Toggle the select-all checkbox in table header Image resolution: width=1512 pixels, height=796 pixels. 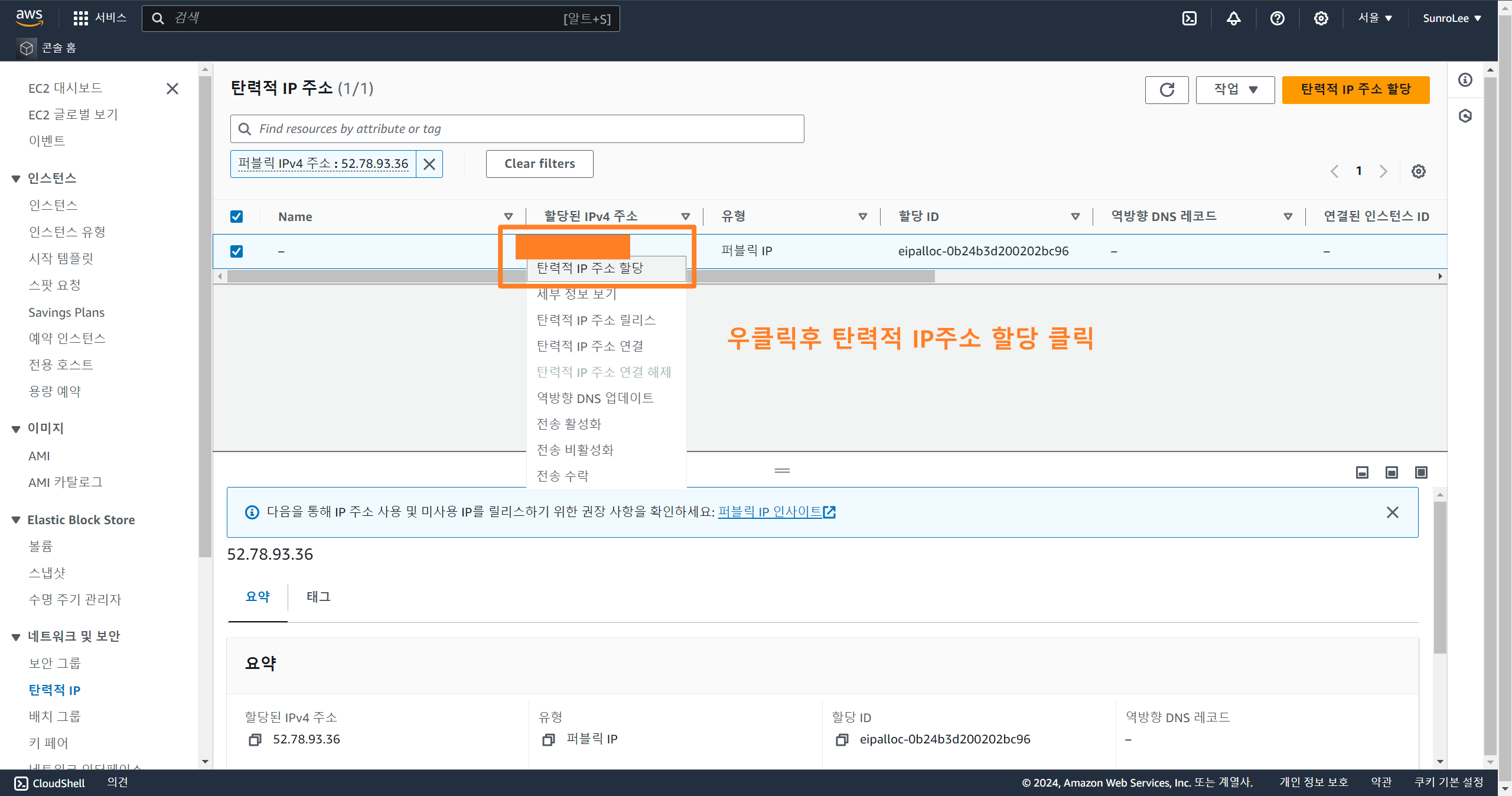[236, 216]
